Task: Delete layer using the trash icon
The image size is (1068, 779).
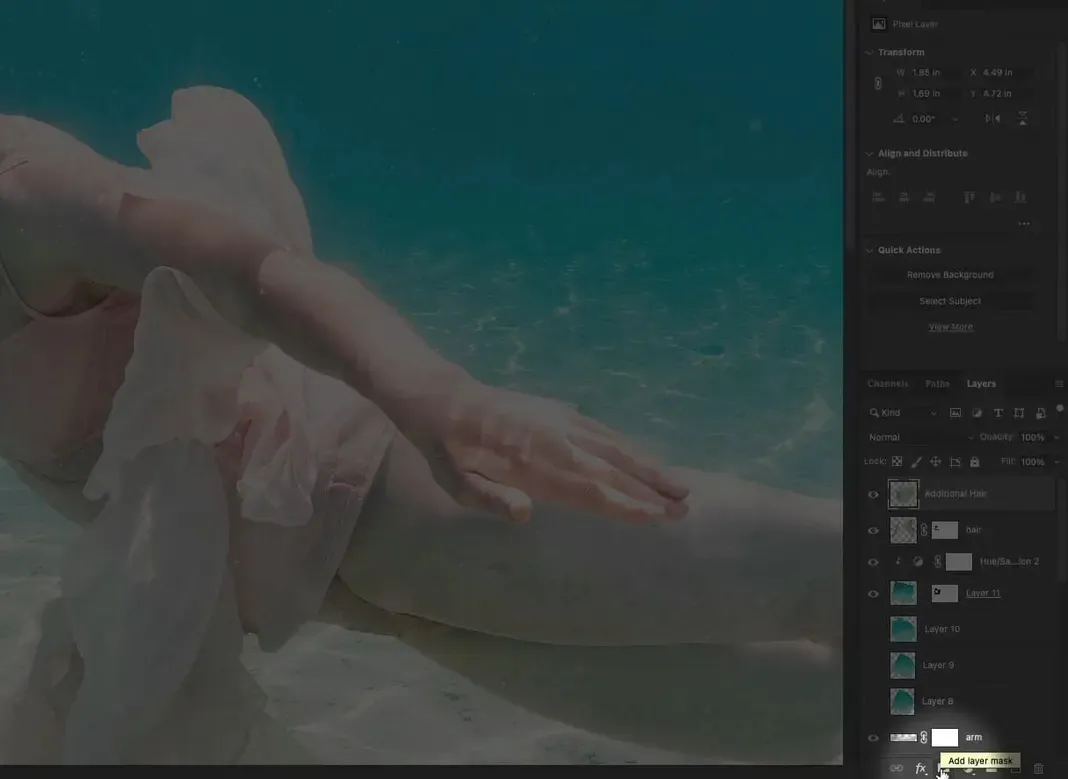Action: [x=1039, y=768]
